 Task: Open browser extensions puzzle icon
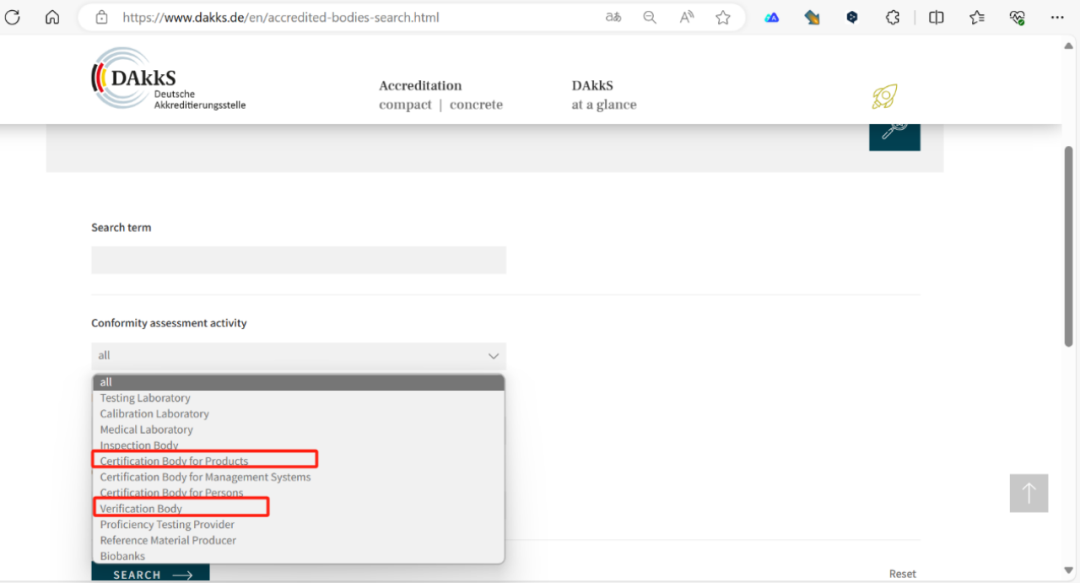(x=893, y=17)
